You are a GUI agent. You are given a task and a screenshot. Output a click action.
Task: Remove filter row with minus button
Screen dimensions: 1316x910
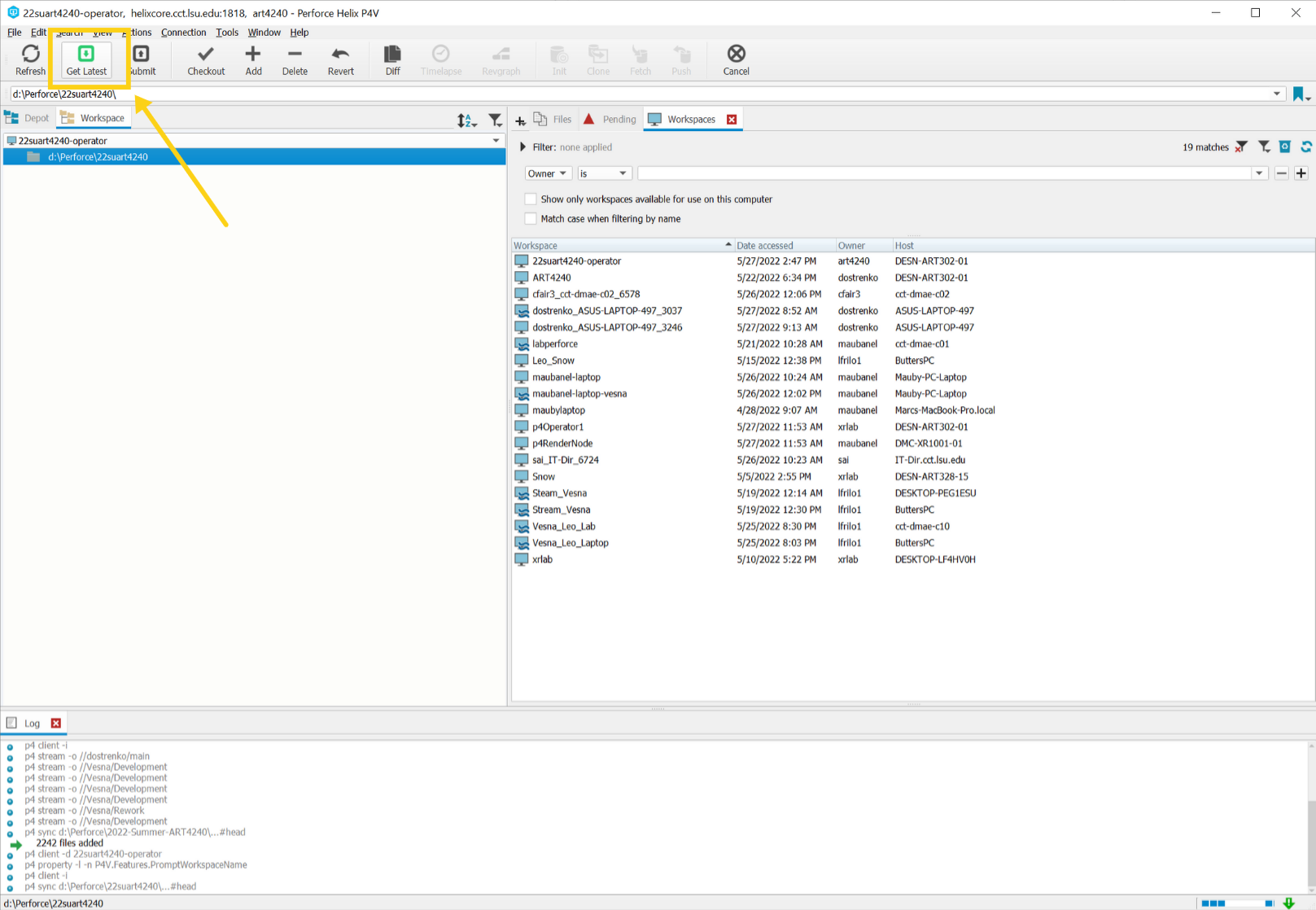pyautogui.click(x=1281, y=173)
